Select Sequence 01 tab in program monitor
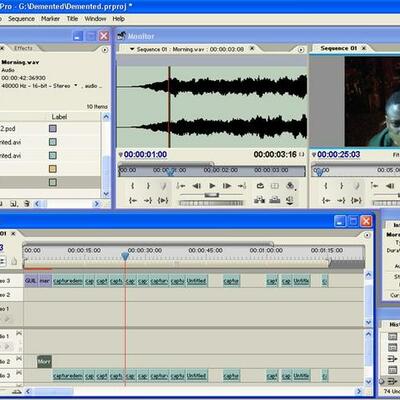Viewport: 400px width, 400px height. click(339, 48)
